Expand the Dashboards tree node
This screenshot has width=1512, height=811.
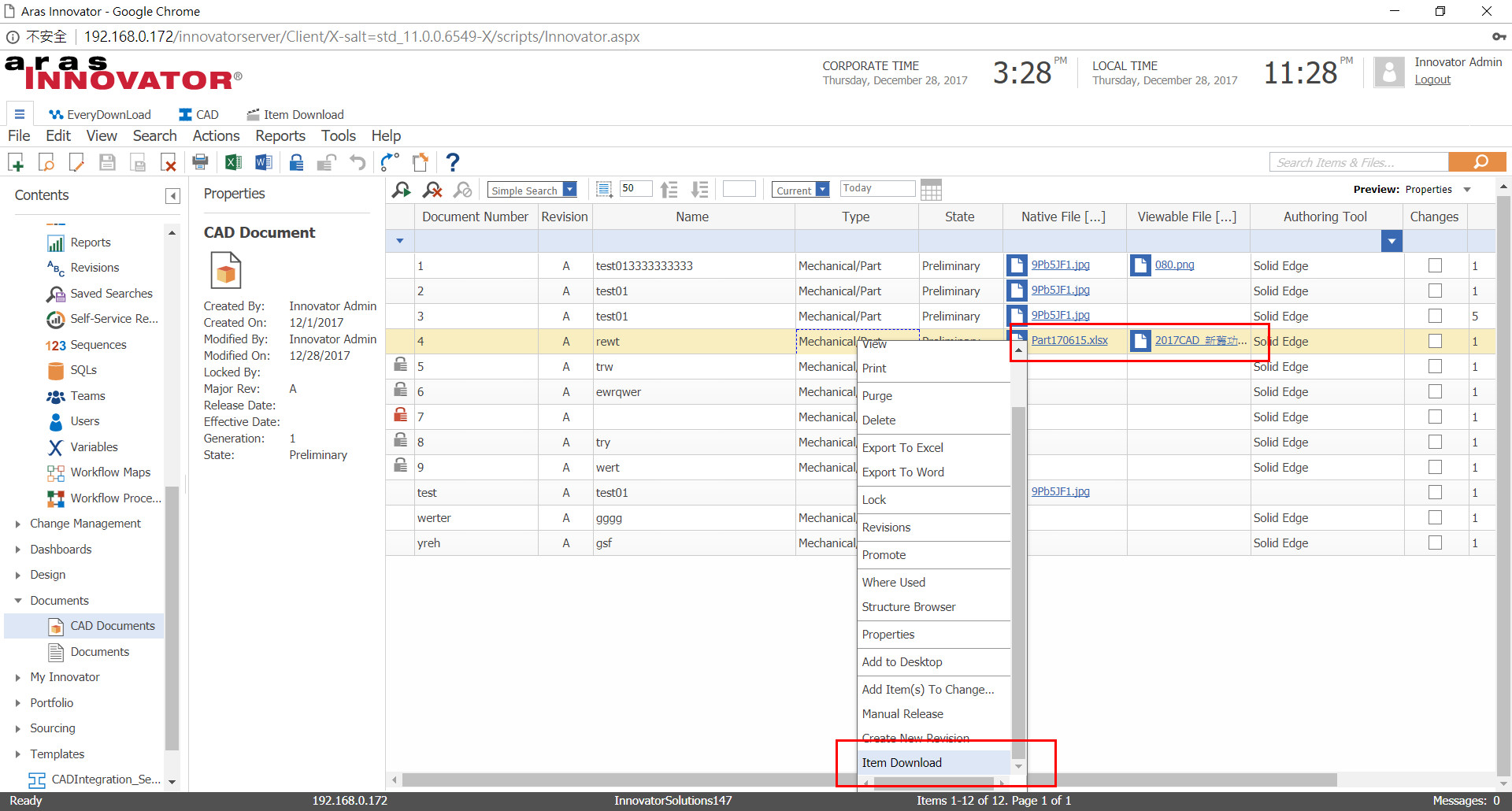[x=18, y=550]
